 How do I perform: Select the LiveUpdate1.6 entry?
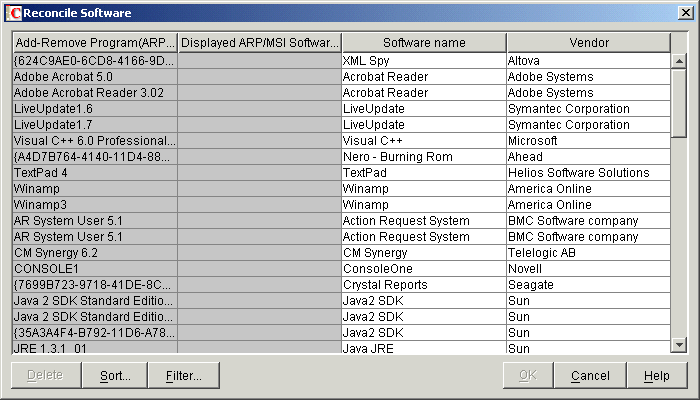pos(95,109)
